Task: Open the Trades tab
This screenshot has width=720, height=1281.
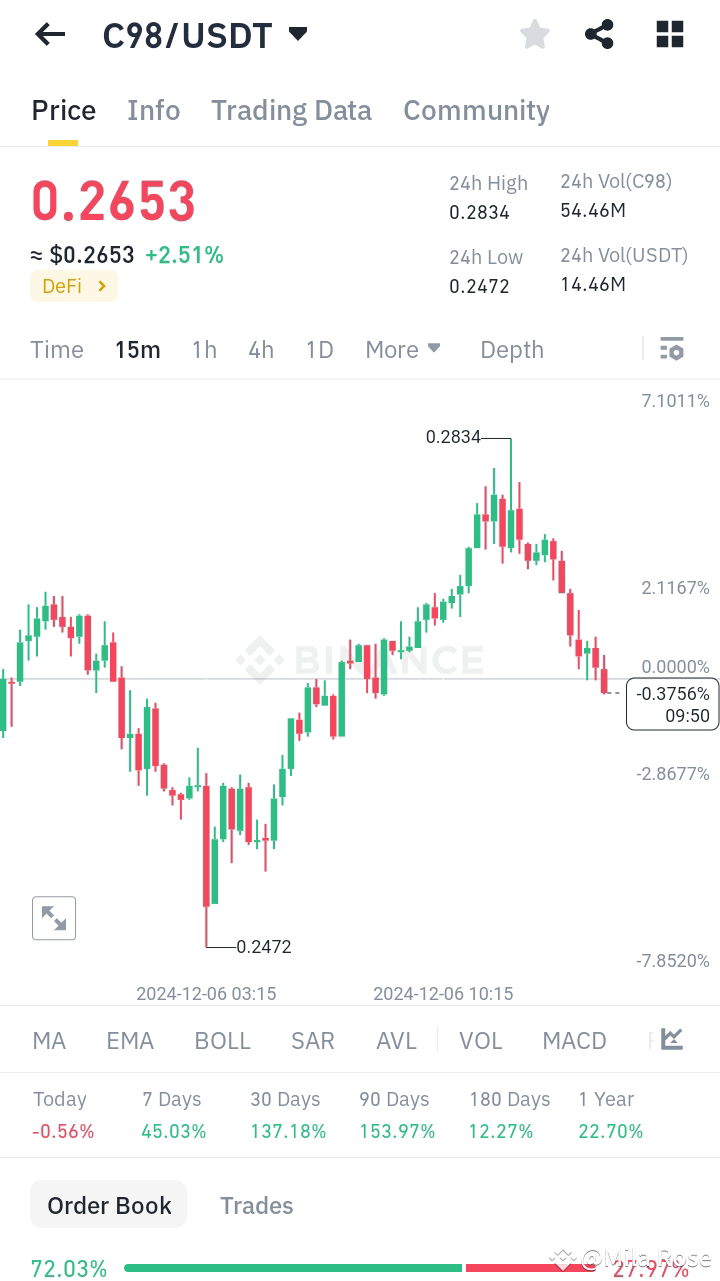Action: coord(256,1204)
